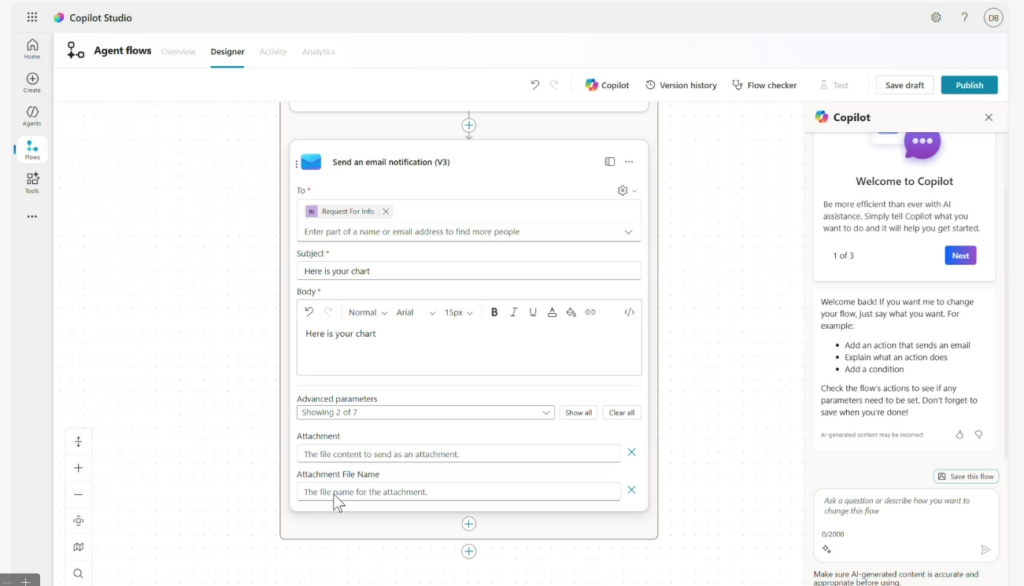The height and width of the screenshot is (586, 1024).
Task: Open Version history
Action: coord(681,85)
